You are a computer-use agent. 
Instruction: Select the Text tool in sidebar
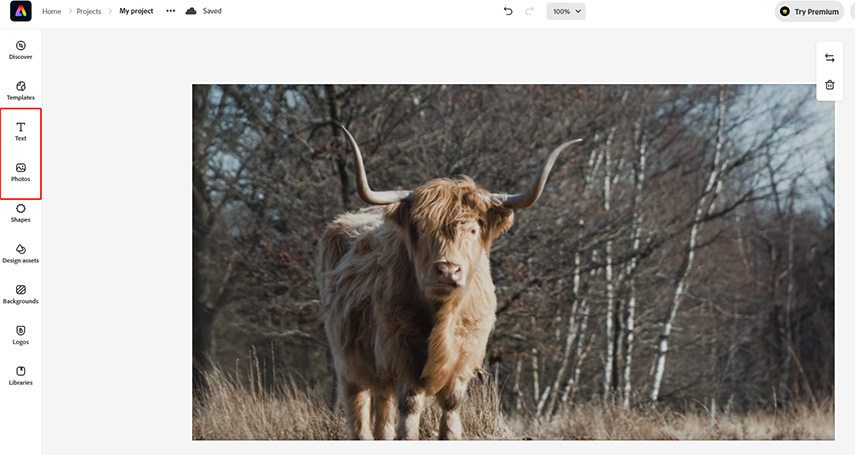(x=20, y=131)
